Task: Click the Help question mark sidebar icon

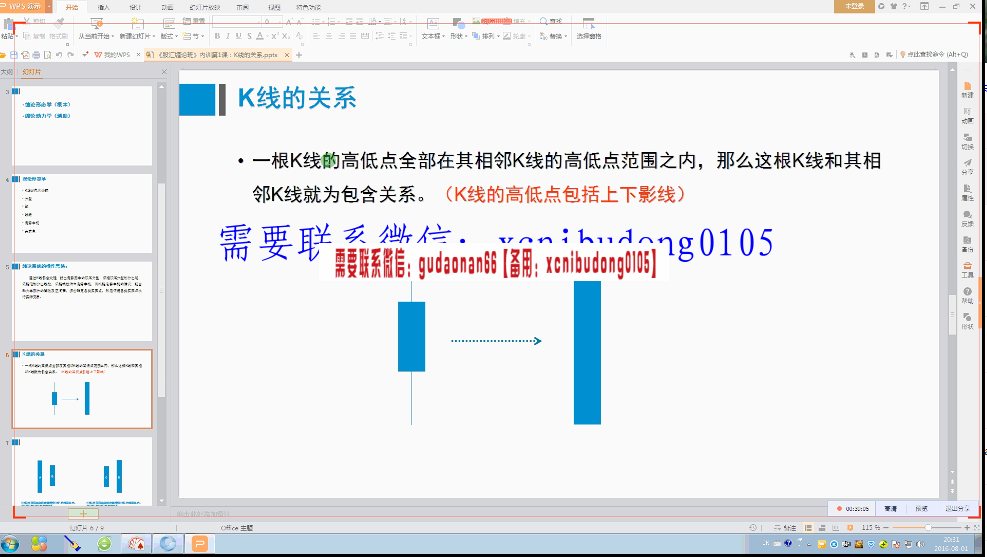Action: click(x=967, y=295)
